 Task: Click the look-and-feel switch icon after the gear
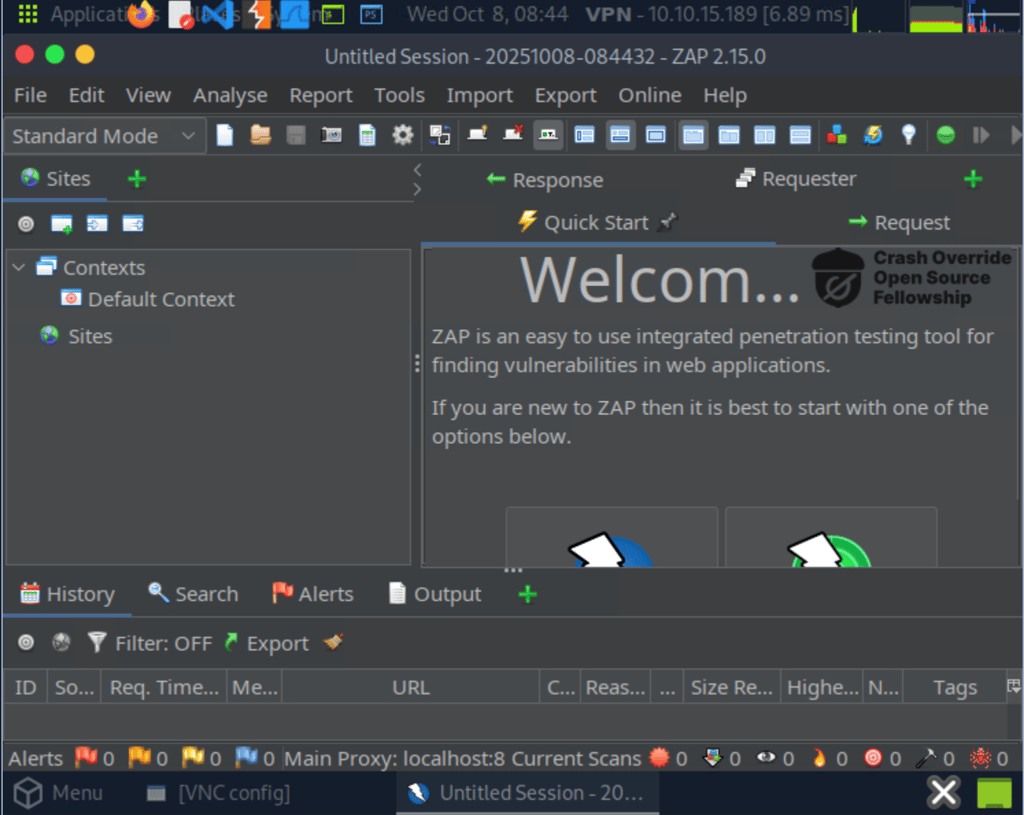coord(440,135)
